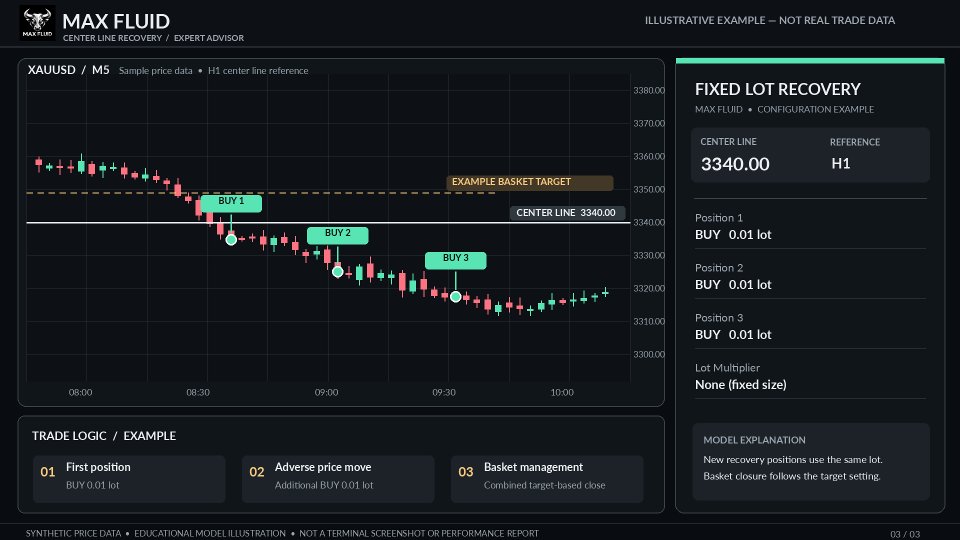Click the 09:30 time axis label
The width and height of the screenshot is (960, 540).
(x=444, y=392)
